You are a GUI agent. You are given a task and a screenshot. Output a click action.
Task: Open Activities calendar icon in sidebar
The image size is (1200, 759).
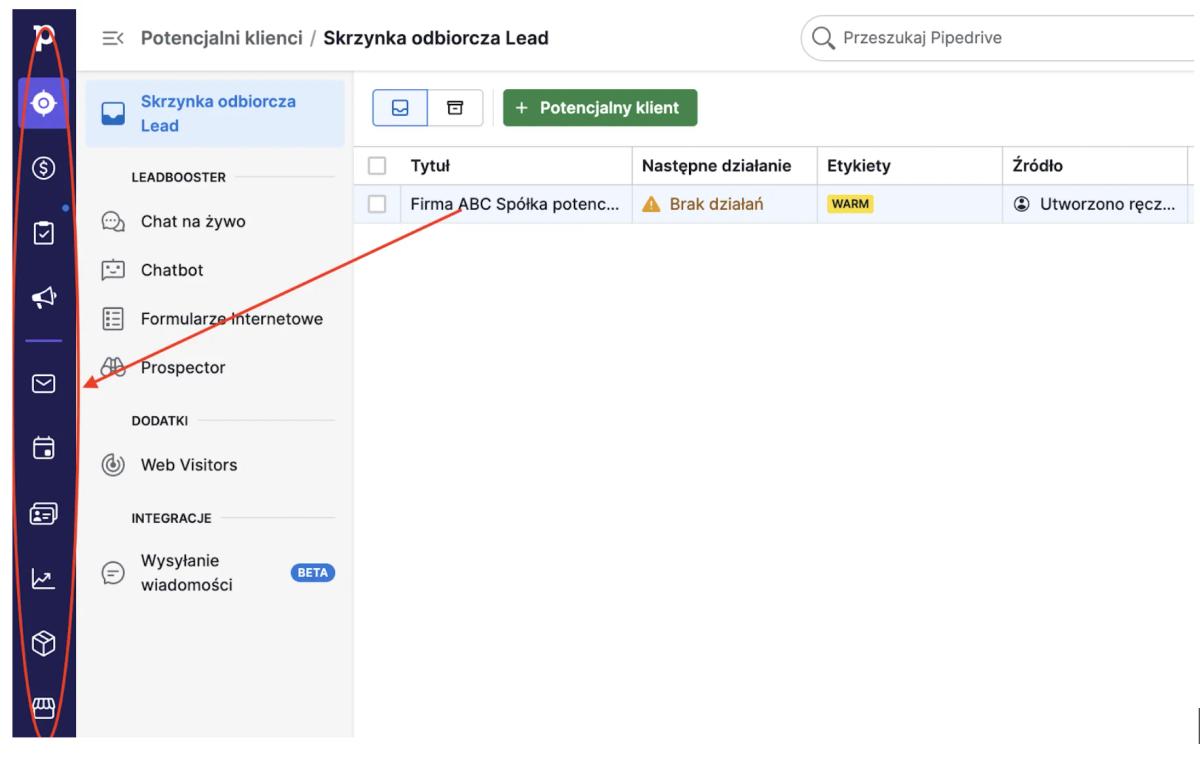coord(43,448)
